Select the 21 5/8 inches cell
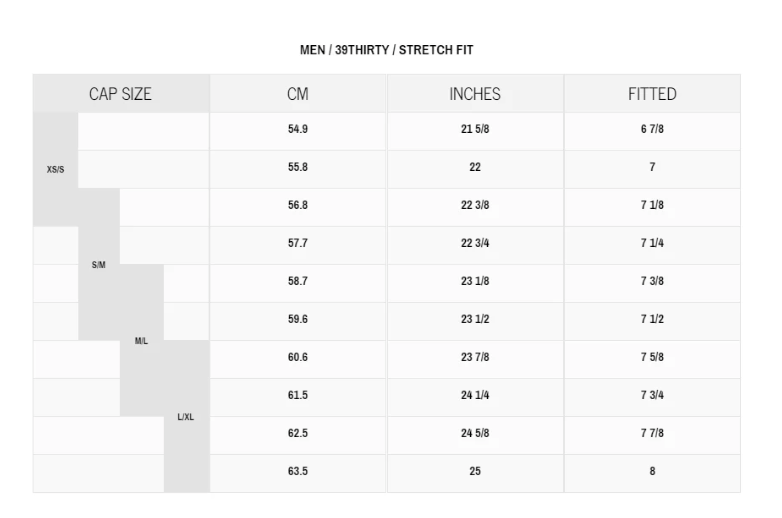This screenshot has width=782, height=518. tap(475, 130)
